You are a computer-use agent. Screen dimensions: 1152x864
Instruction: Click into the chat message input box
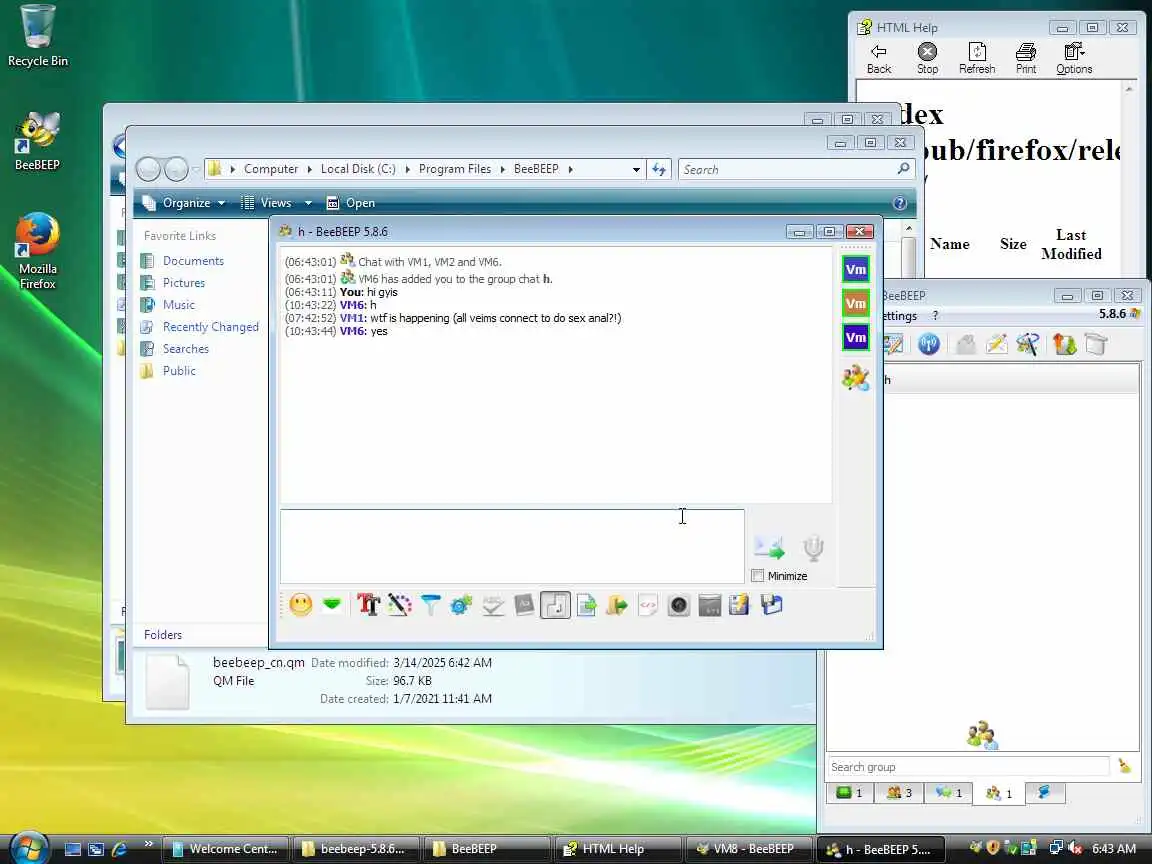point(512,546)
